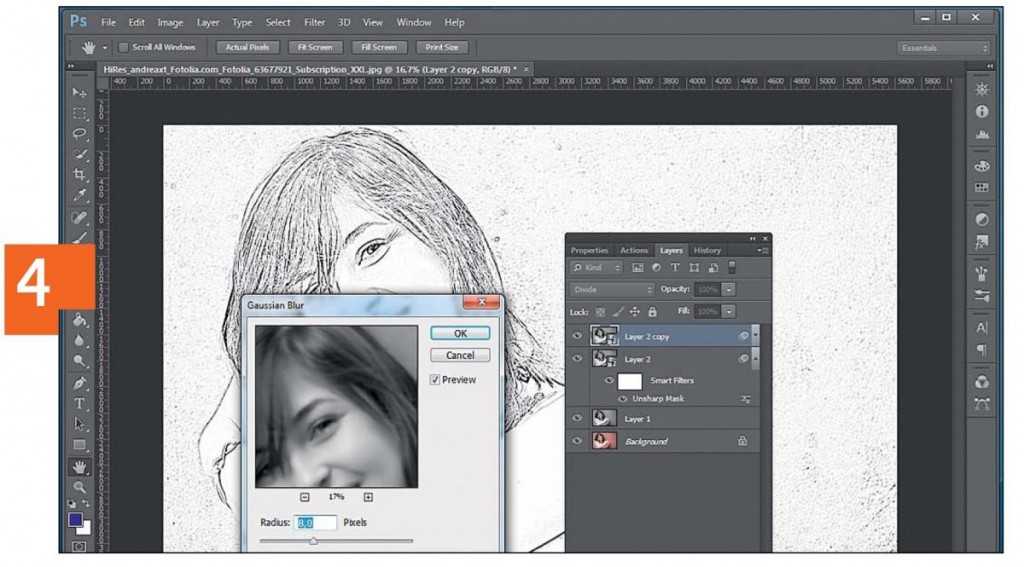Screen dimensions: 1024x567
Task: Enable Scroll All Windows checkbox
Action: pyautogui.click(x=124, y=47)
